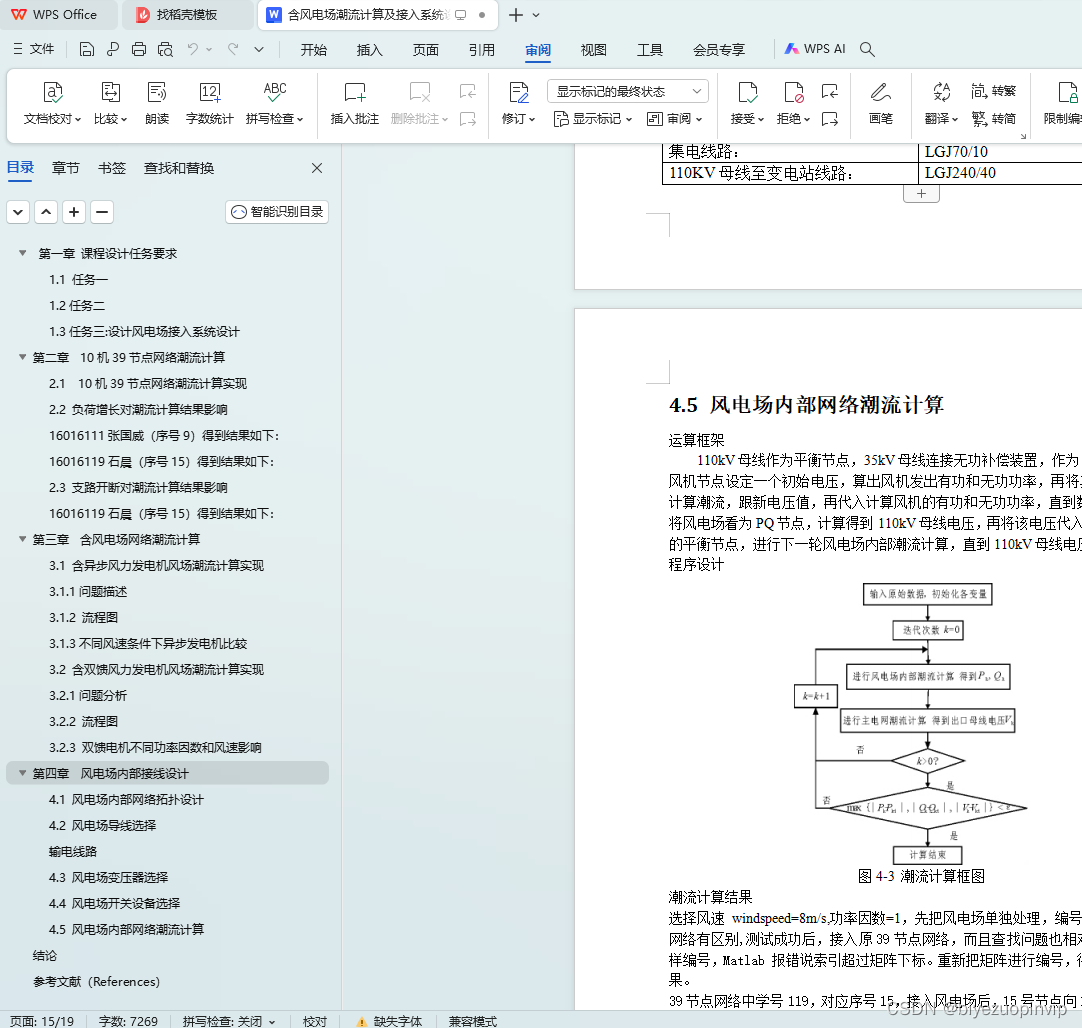Collapse the 第四章 风电场内部接线设计 node
Image resolution: width=1082 pixels, height=1028 pixels.
23,773
